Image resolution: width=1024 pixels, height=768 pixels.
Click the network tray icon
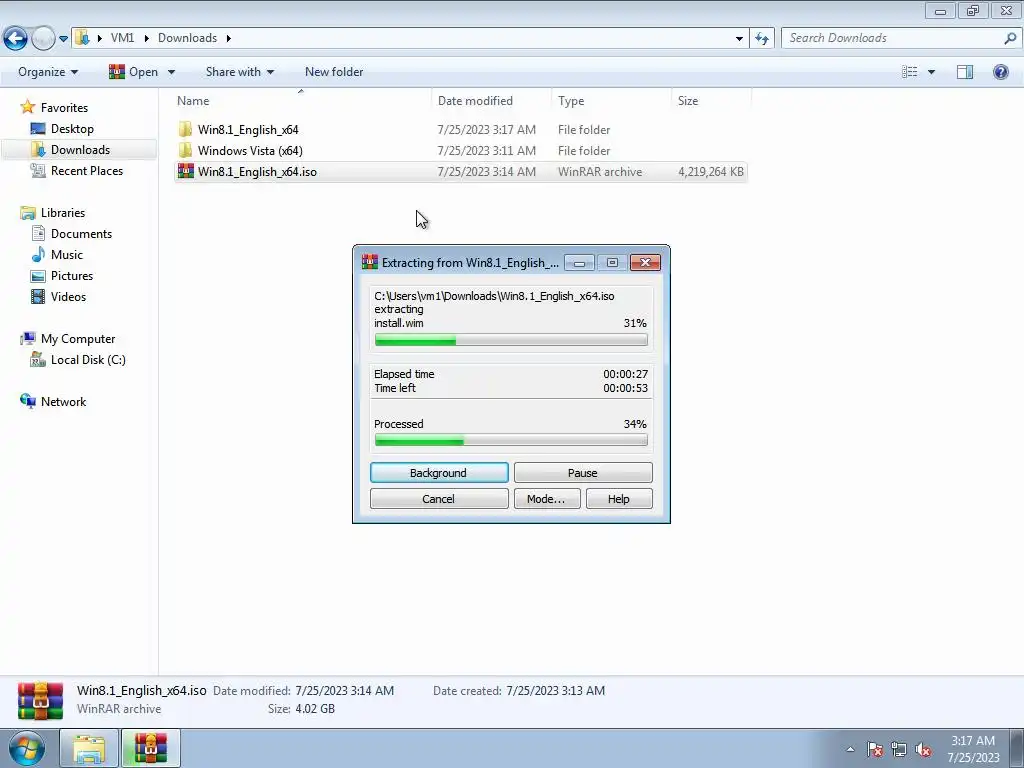pyautogui.click(x=899, y=749)
